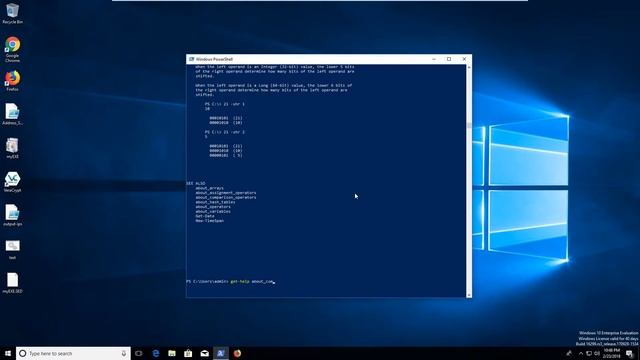This screenshot has height=360, width=640.
Task: Close the PowerShell window
Action: (x=464, y=59)
